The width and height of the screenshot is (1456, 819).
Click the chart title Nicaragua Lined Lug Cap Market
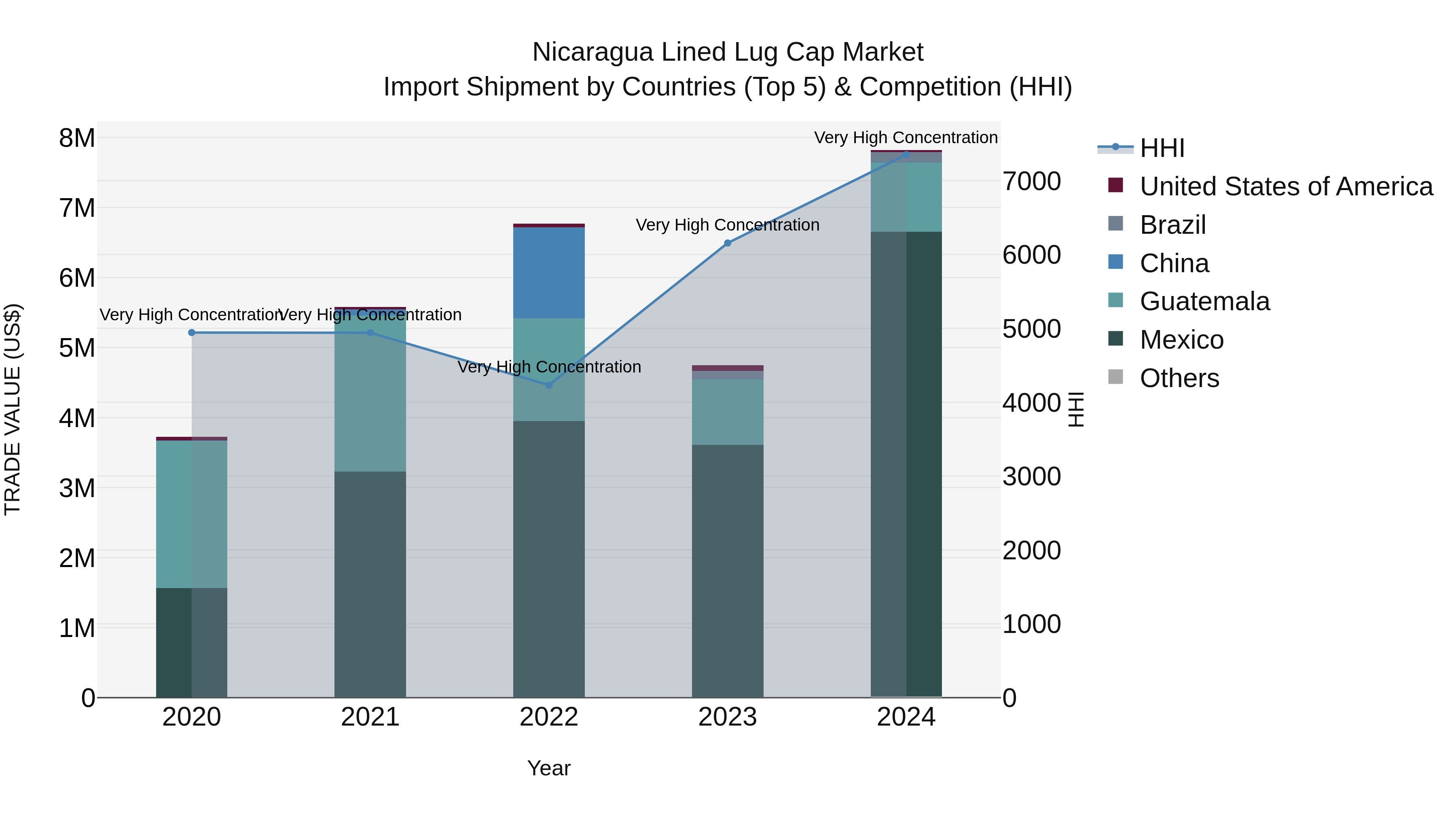pos(728,52)
